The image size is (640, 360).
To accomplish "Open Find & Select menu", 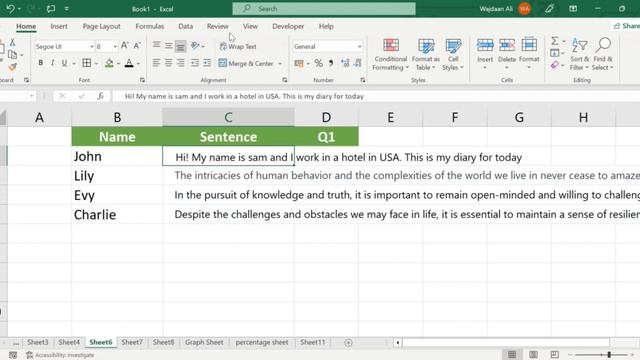I will click(603, 54).
